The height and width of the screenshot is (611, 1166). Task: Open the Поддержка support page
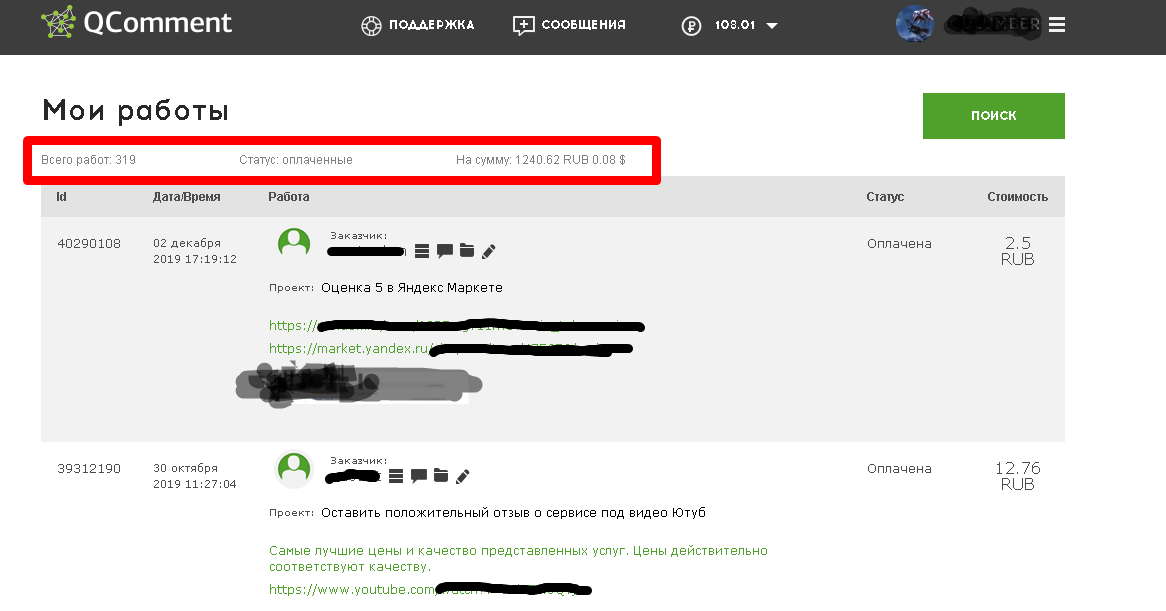(x=417, y=25)
